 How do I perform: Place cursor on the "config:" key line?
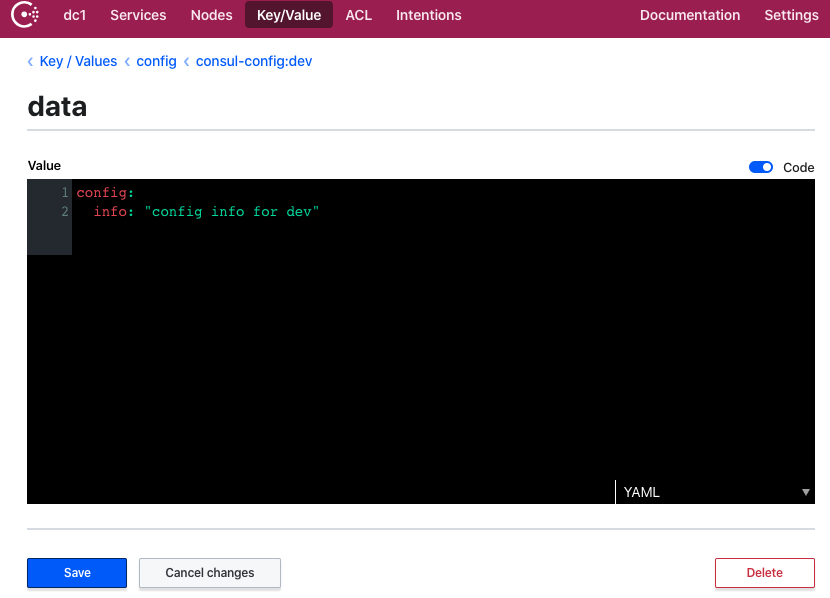(x=105, y=193)
